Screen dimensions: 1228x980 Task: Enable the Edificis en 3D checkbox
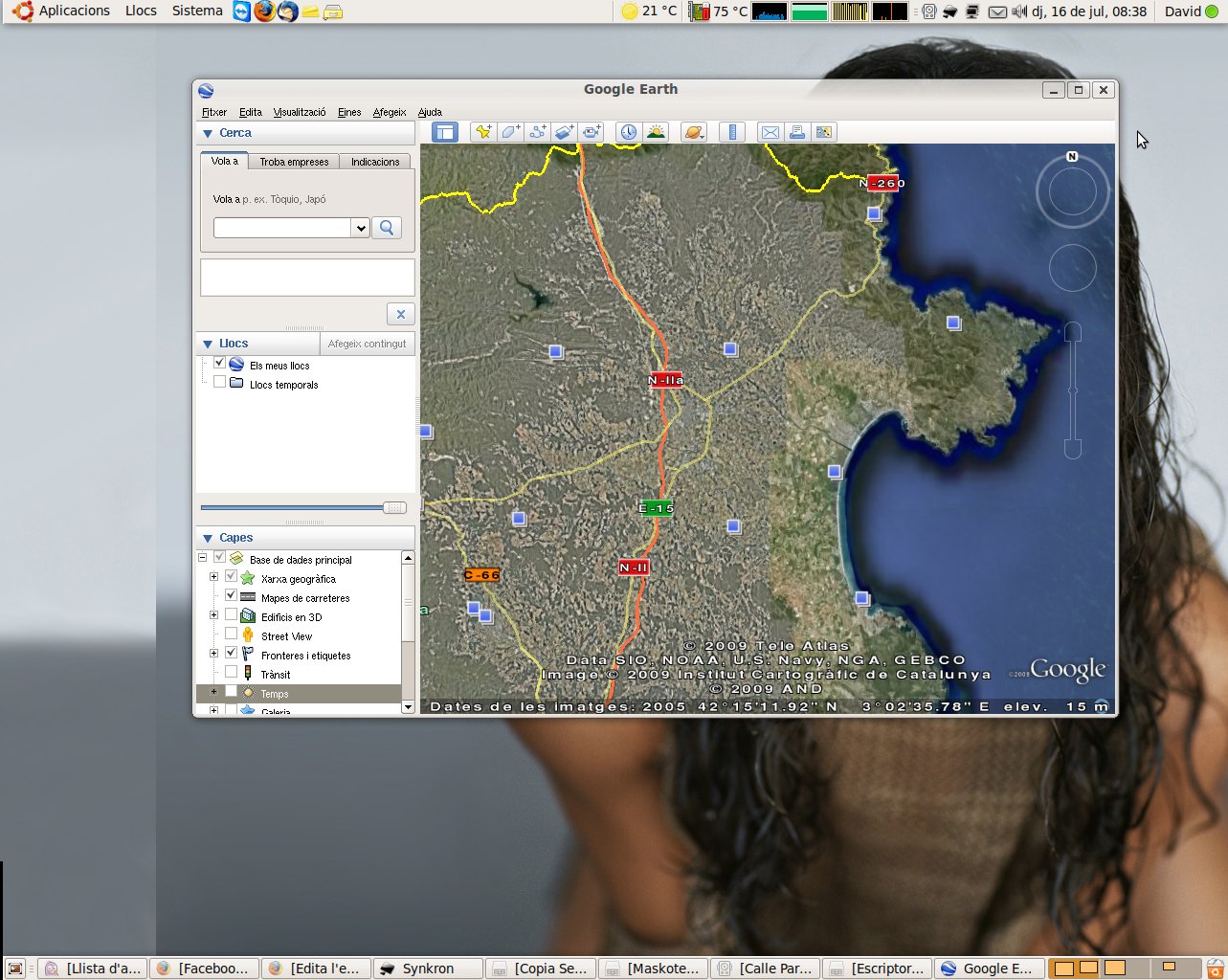pyautogui.click(x=231, y=615)
